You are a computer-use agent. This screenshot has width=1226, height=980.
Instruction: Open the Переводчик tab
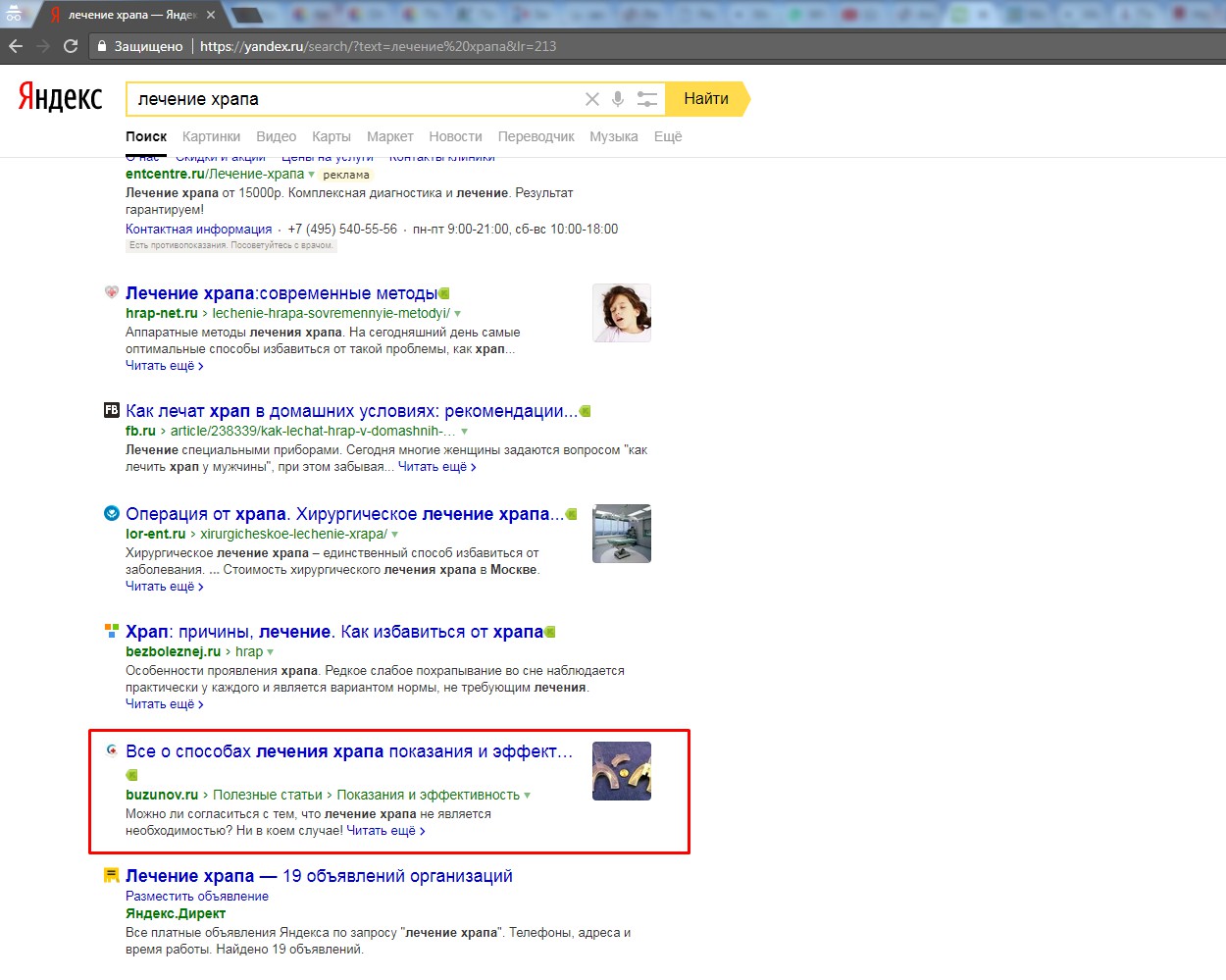[536, 136]
